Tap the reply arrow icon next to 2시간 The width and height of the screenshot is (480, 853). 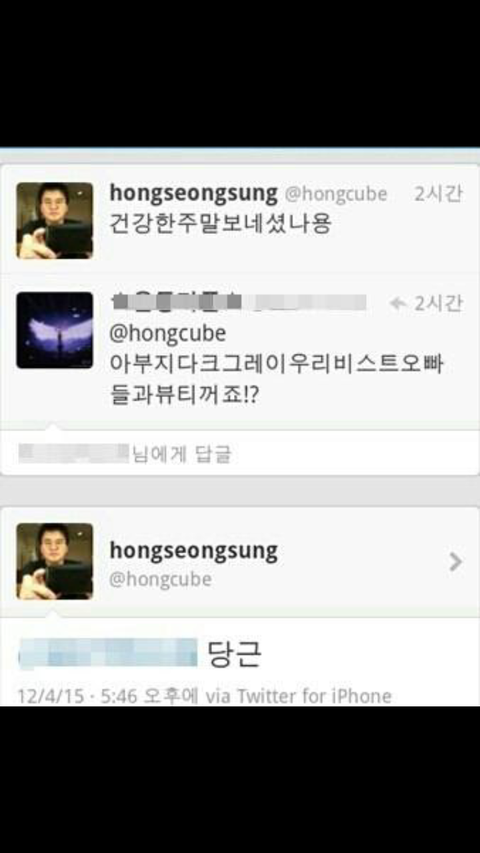(398, 304)
